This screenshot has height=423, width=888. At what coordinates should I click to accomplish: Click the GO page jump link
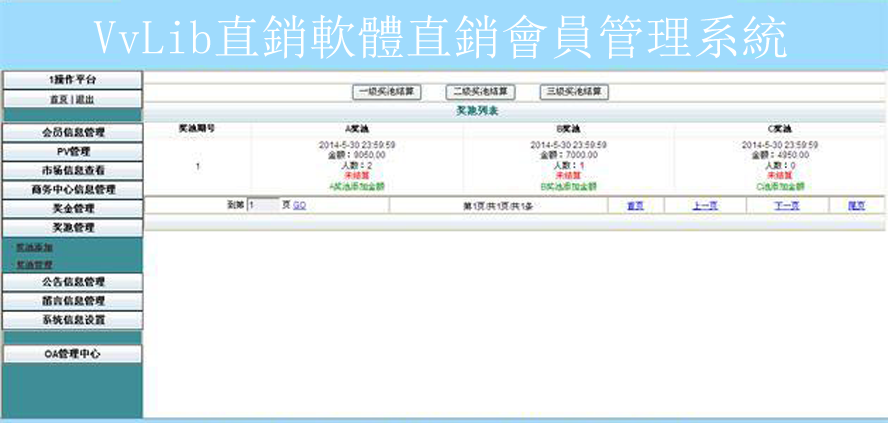point(300,206)
